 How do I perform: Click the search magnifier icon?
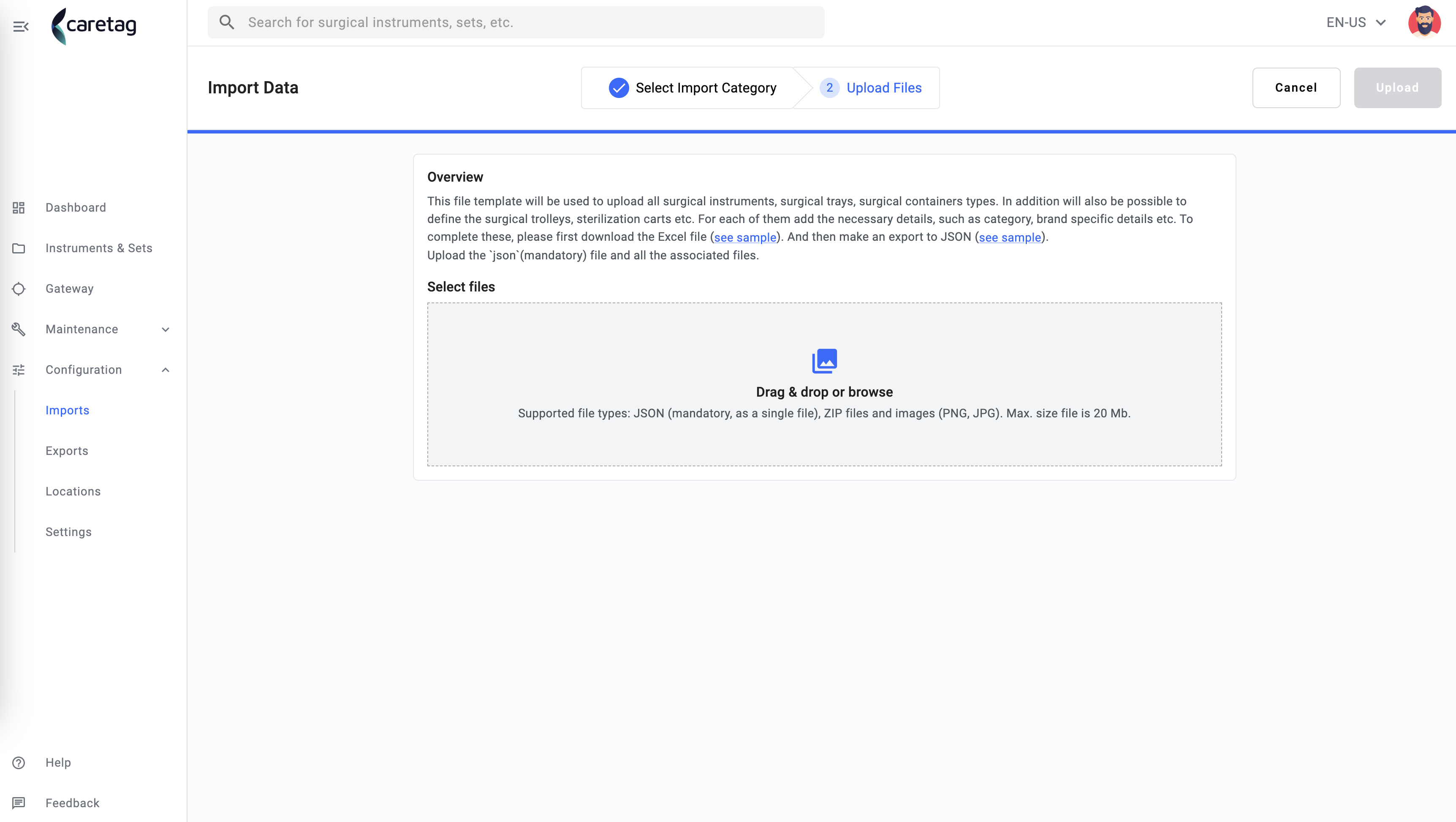tap(227, 22)
